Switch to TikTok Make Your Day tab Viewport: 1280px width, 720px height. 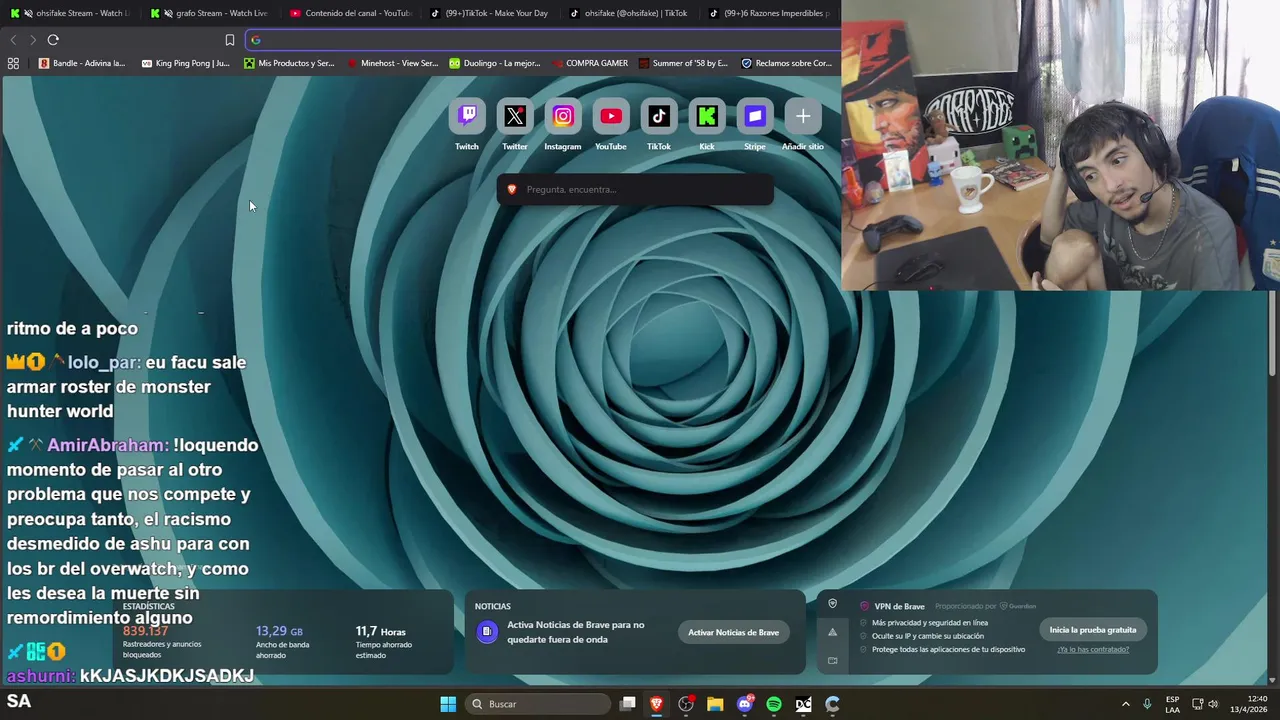[491, 13]
